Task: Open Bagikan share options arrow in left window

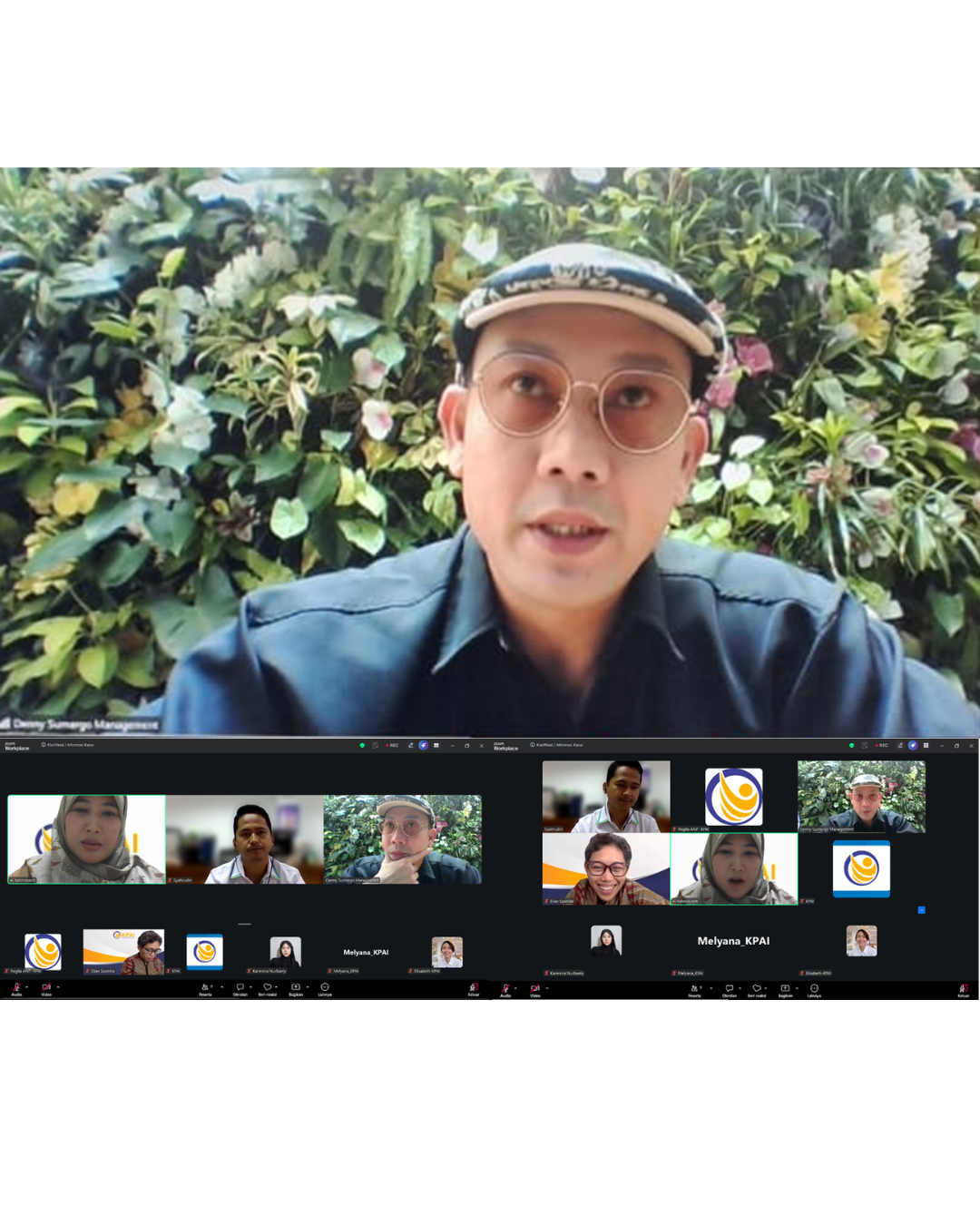Action: coord(308,986)
